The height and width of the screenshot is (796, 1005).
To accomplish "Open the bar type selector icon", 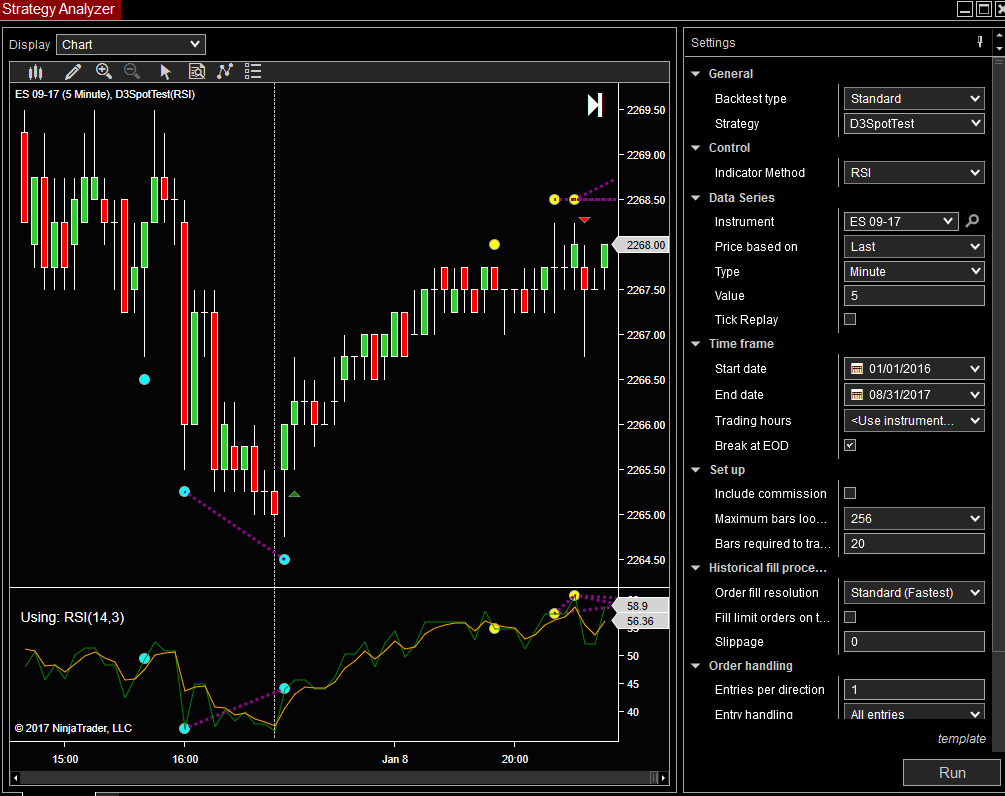I will (x=35, y=72).
